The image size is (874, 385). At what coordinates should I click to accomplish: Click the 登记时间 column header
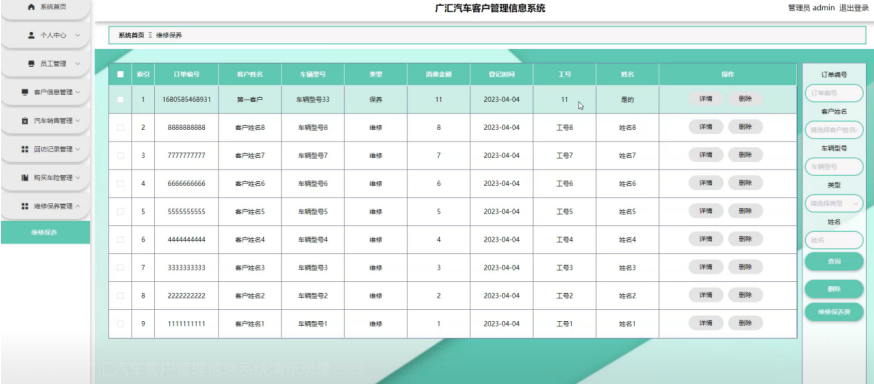502,74
